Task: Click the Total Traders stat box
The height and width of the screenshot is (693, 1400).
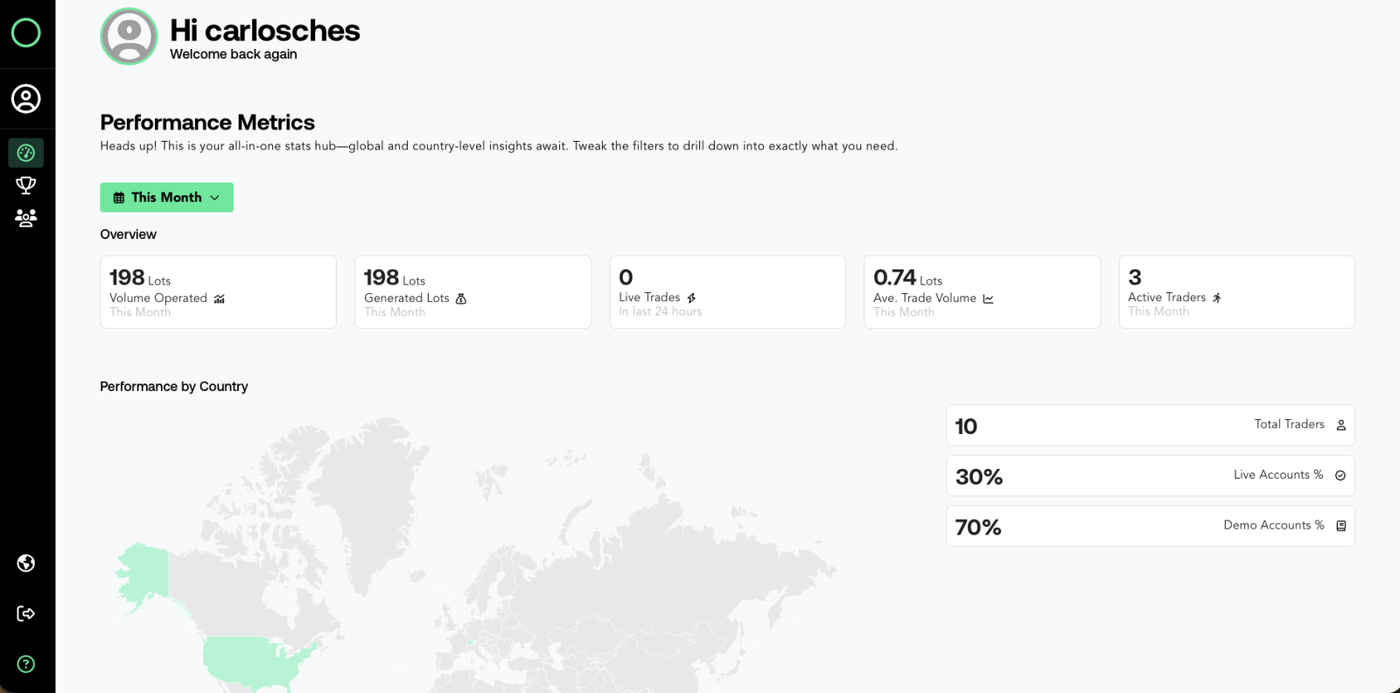Action: coord(1150,425)
